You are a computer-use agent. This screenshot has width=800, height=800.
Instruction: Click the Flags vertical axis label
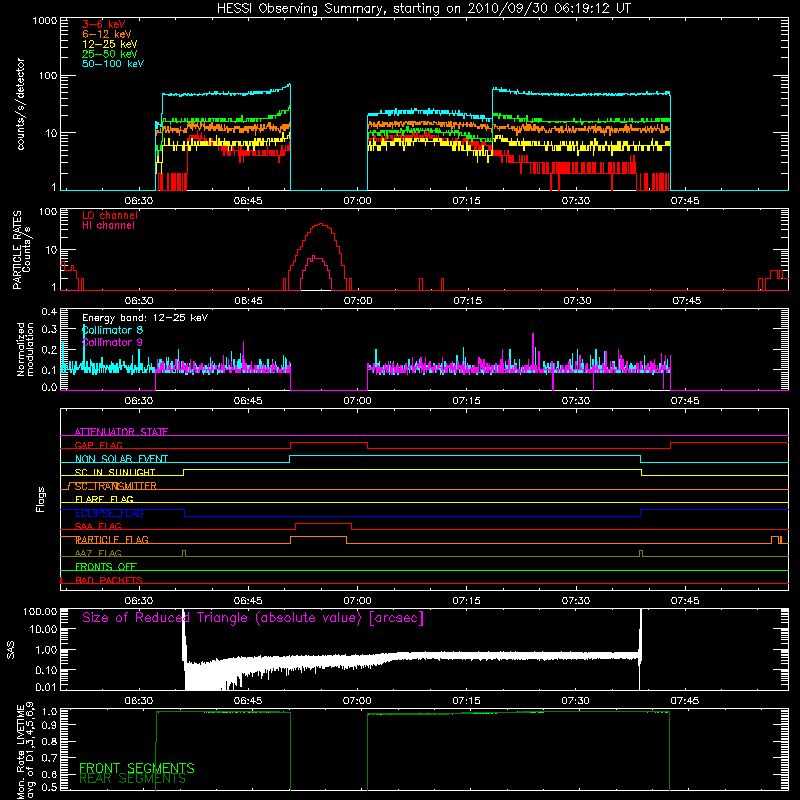pos(40,499)
